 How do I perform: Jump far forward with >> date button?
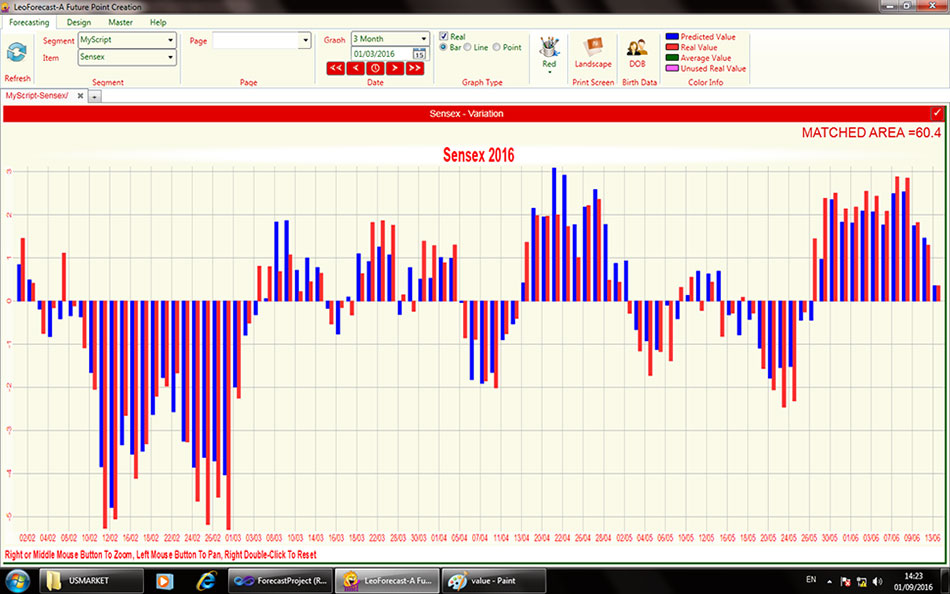tap(415, 68)
